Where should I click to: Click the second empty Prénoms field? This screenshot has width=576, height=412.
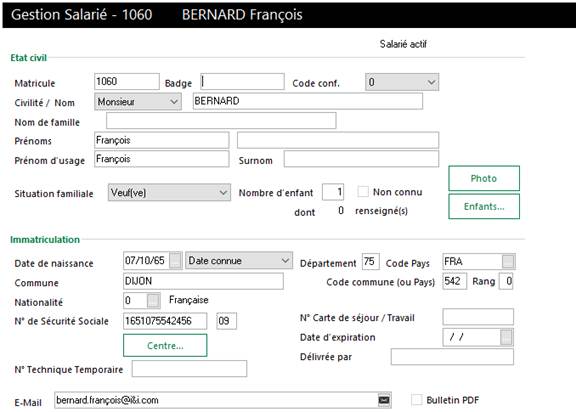point(338,140)
